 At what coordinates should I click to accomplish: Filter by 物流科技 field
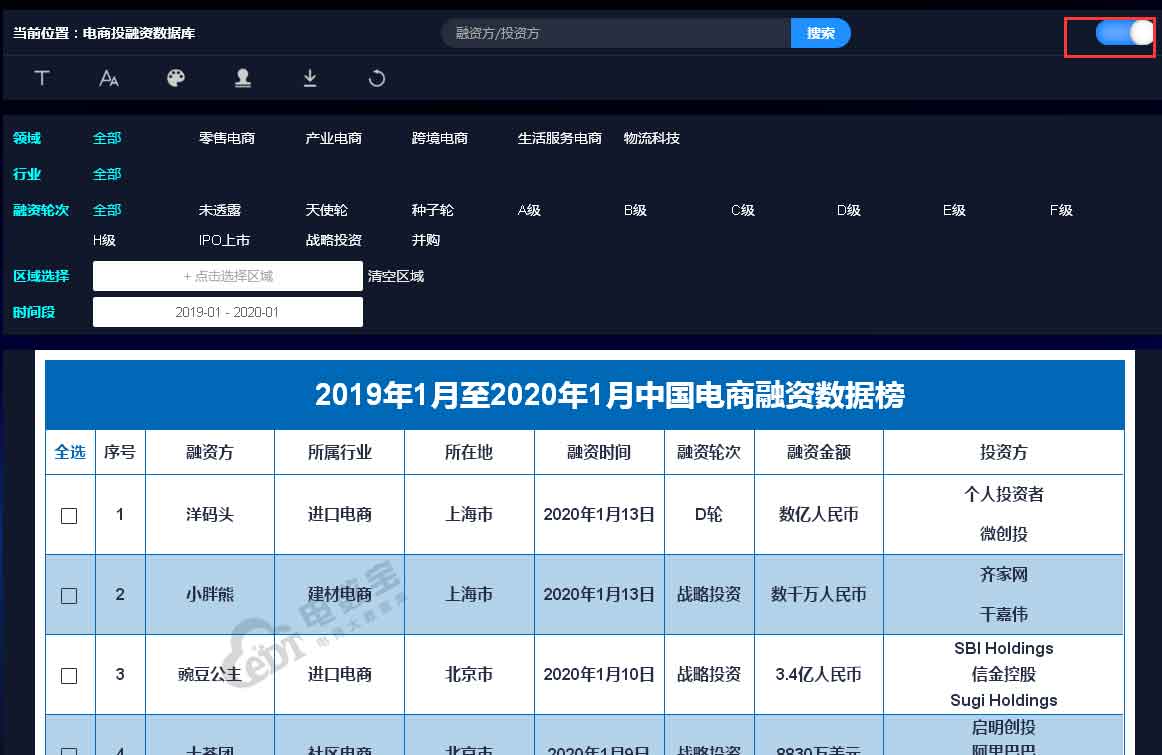point(651,138)
